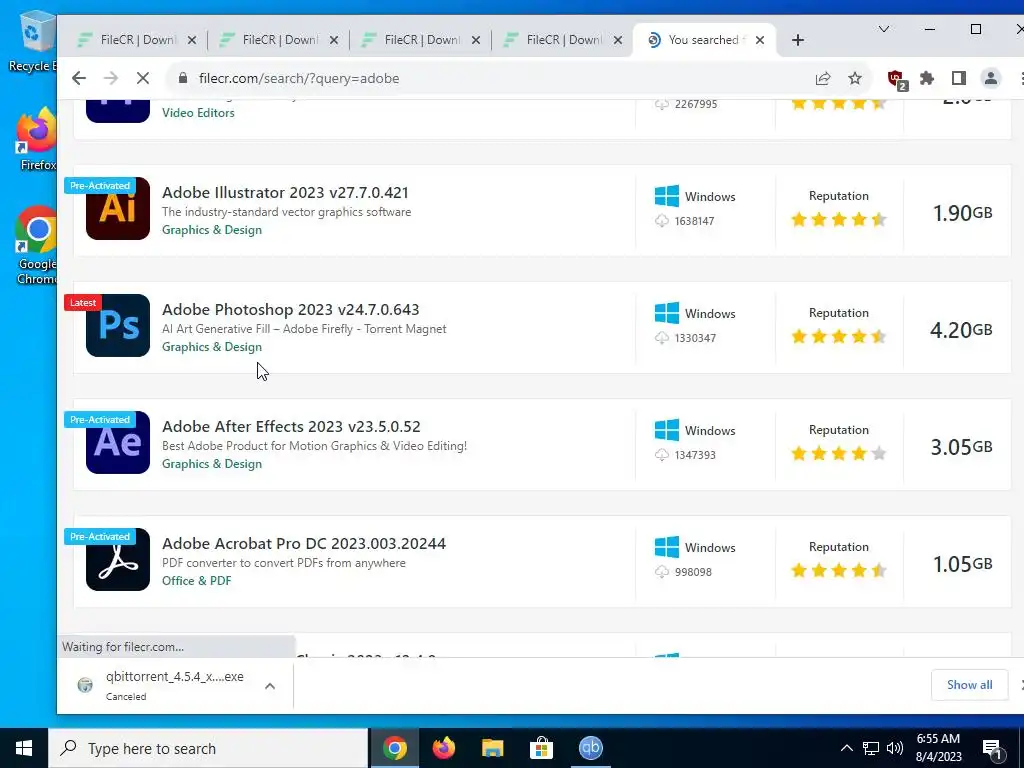Viewport: 1024px width, 768px height.
Task: Toggle the Chrome side panel icon
Action: click(x=959, y=78)
